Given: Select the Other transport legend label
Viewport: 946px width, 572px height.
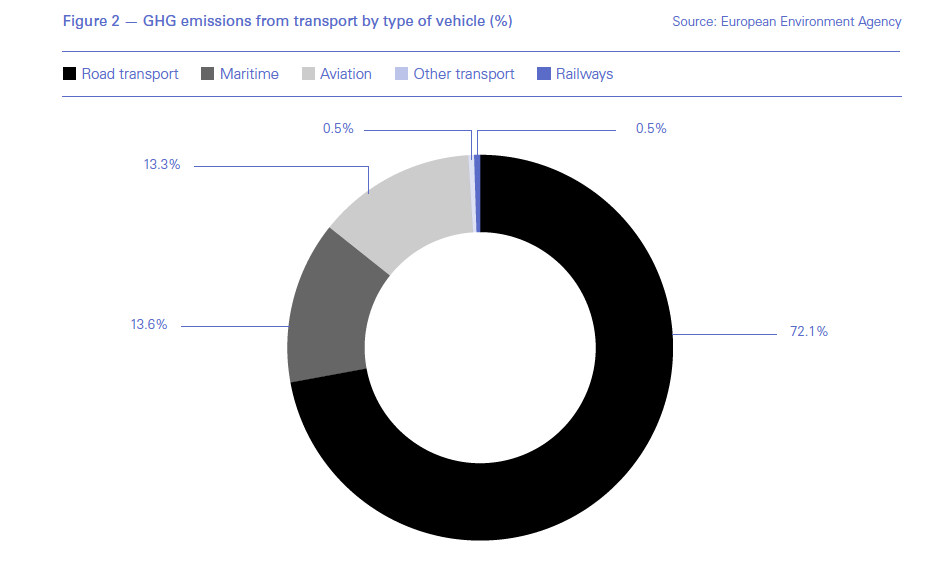Looking at the screenshot, I should coord(464,74).
